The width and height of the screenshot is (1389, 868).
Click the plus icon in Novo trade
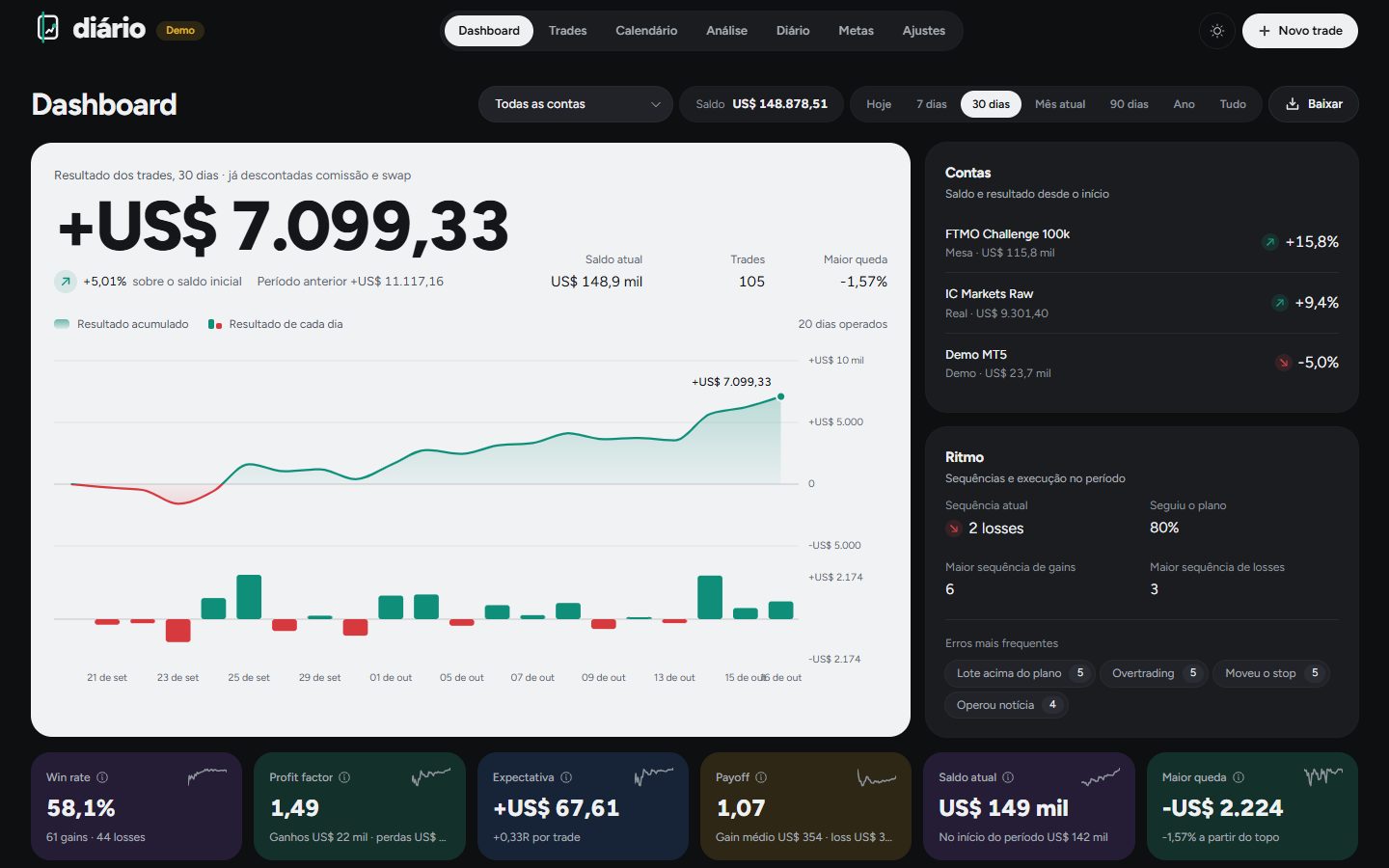[x=1265, y=31]
